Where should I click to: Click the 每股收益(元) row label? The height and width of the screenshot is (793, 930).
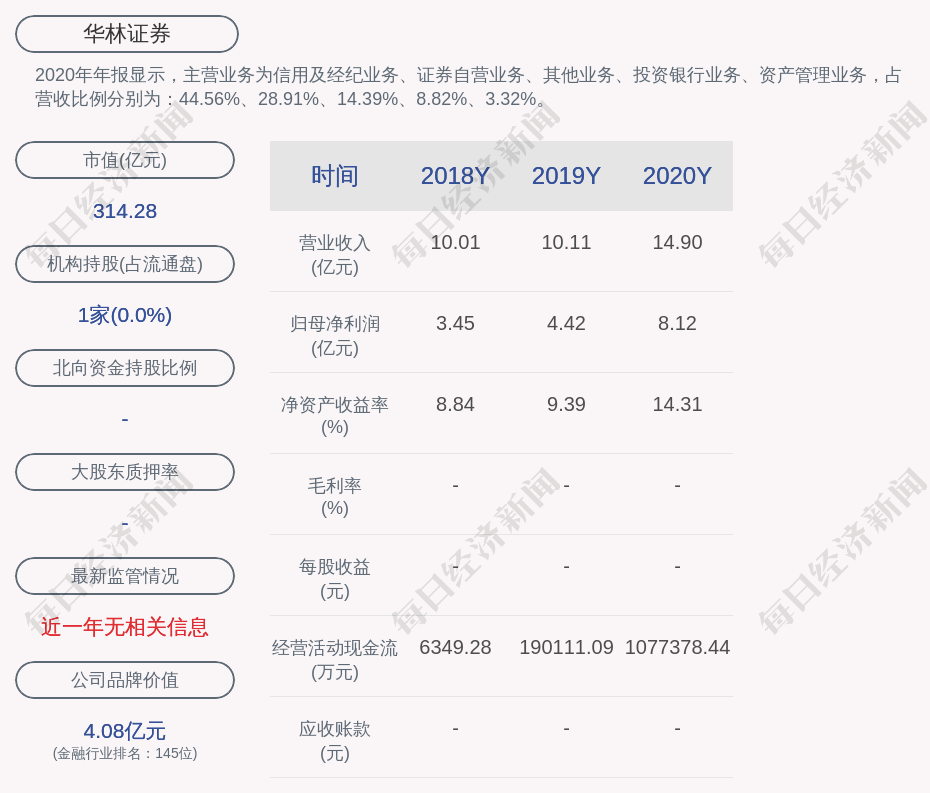click(335, 579)
